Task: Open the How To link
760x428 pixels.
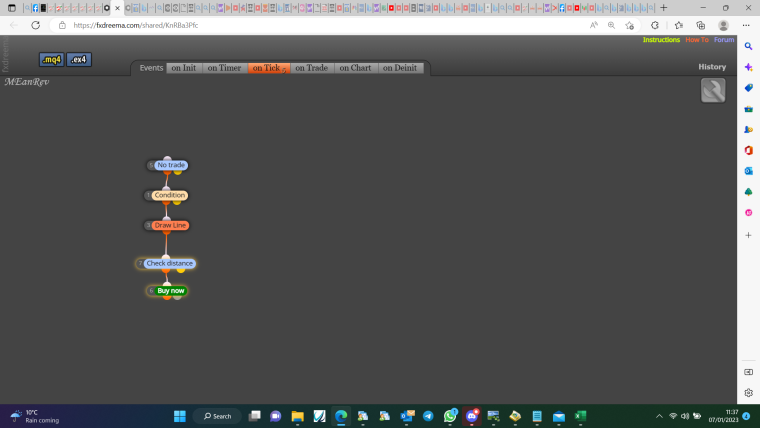Action: tap(697, 40)
